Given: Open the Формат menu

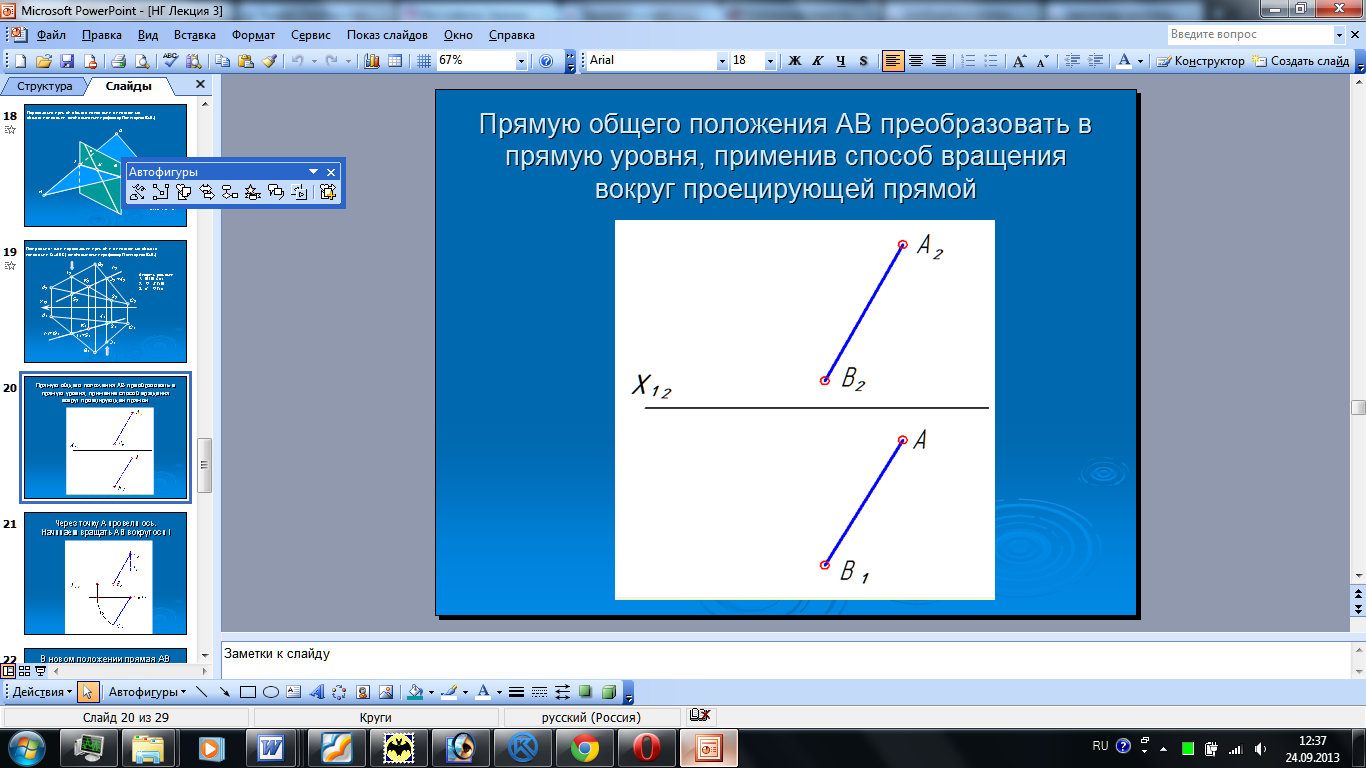Looking at the screenshot, I should (254, 35).
